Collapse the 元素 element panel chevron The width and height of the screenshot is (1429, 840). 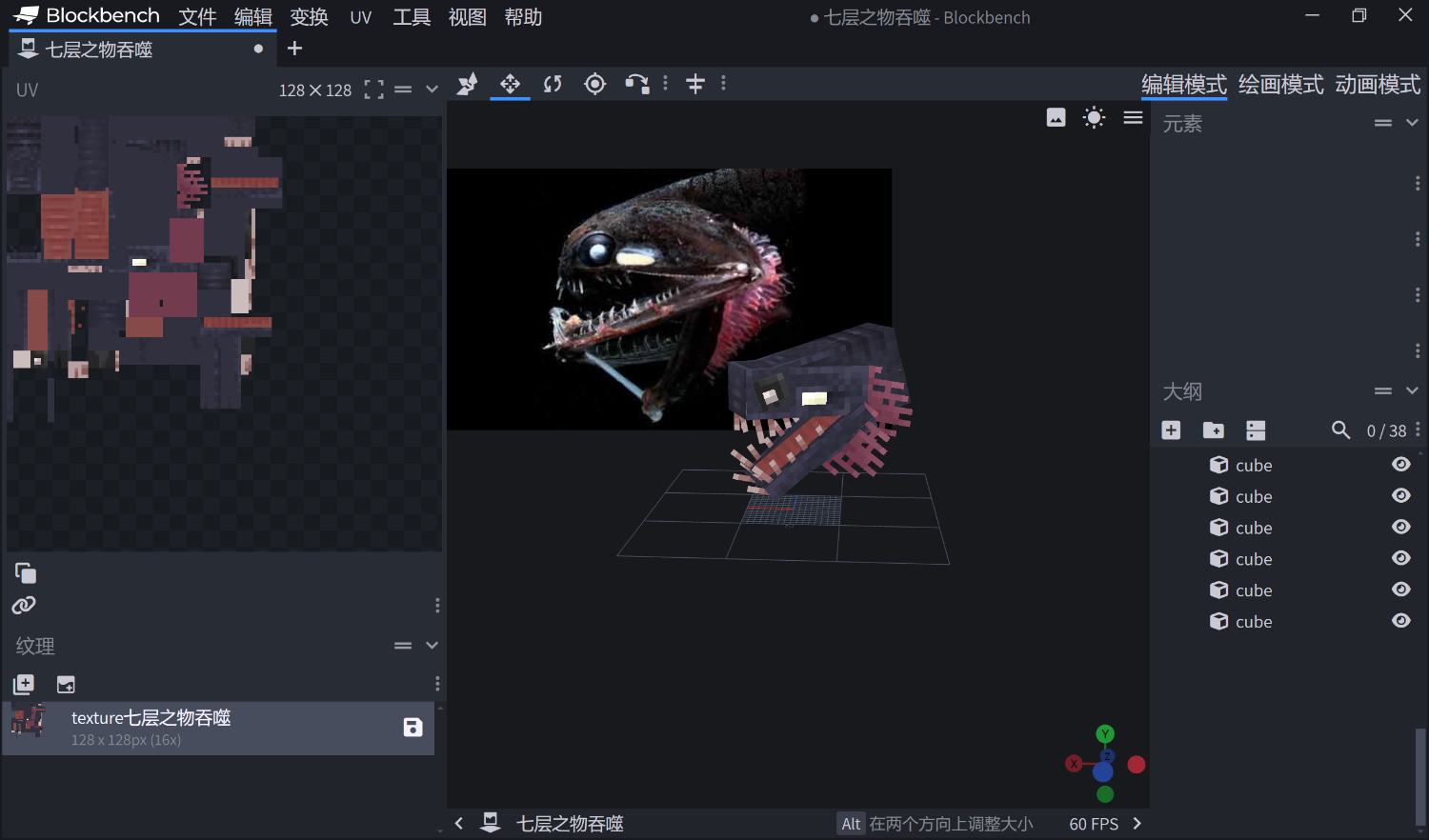[1412, 123]
